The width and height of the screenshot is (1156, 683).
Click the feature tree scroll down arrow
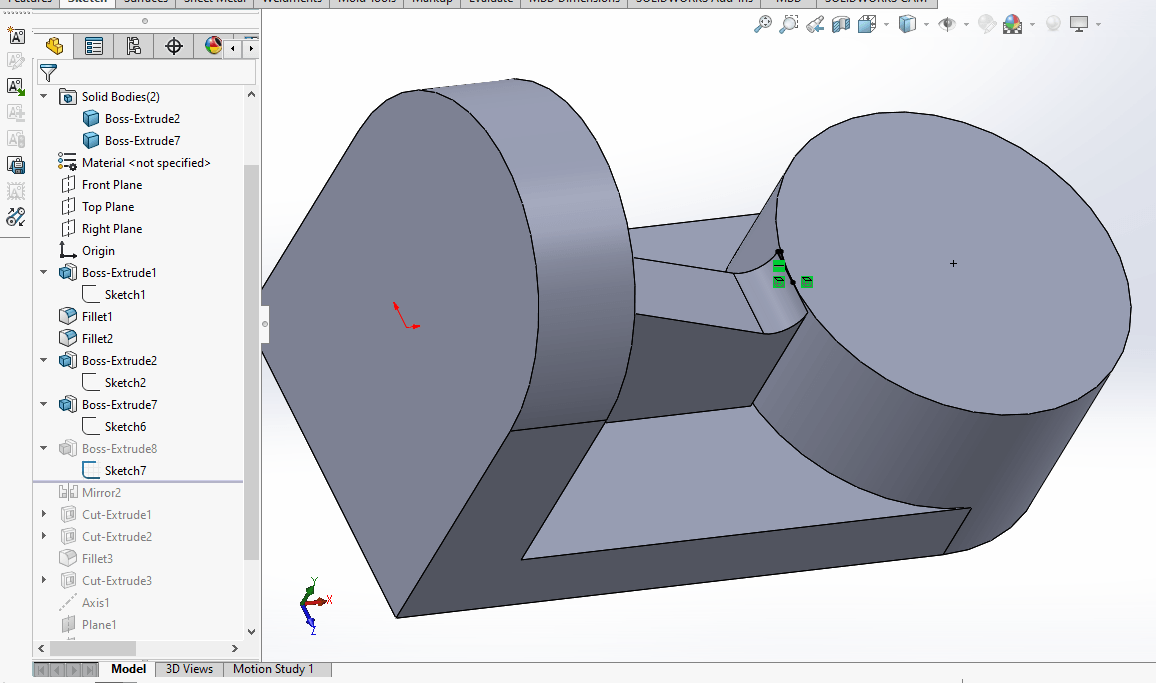tap(251, 631)
